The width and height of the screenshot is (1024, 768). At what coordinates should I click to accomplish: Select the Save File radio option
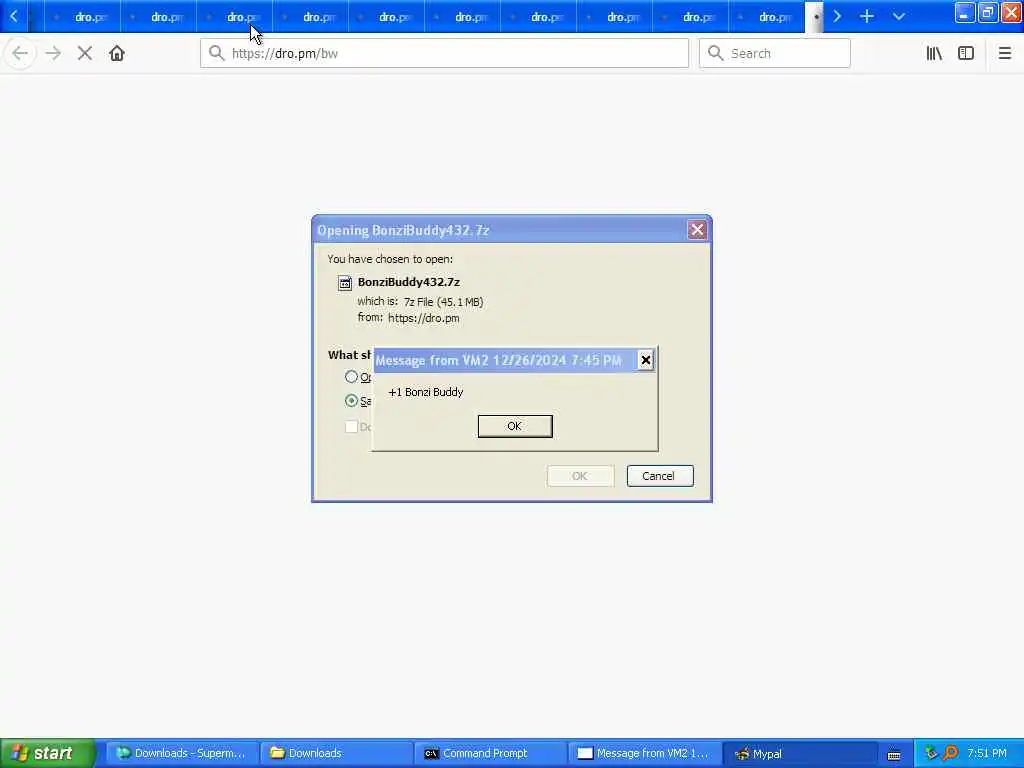[x=351, y=400]
